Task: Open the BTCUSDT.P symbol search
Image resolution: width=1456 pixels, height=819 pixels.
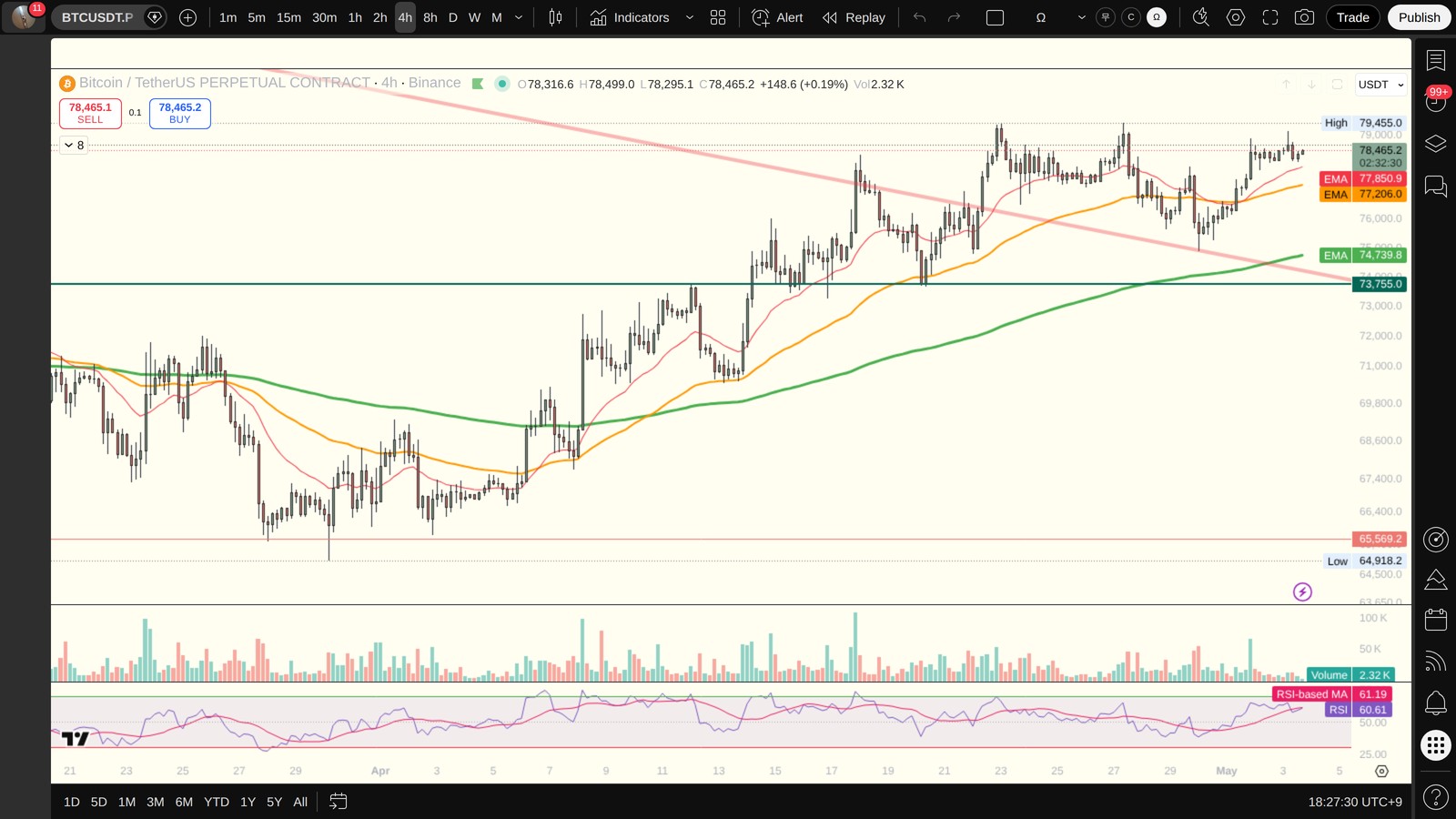Action: (96, 17)
